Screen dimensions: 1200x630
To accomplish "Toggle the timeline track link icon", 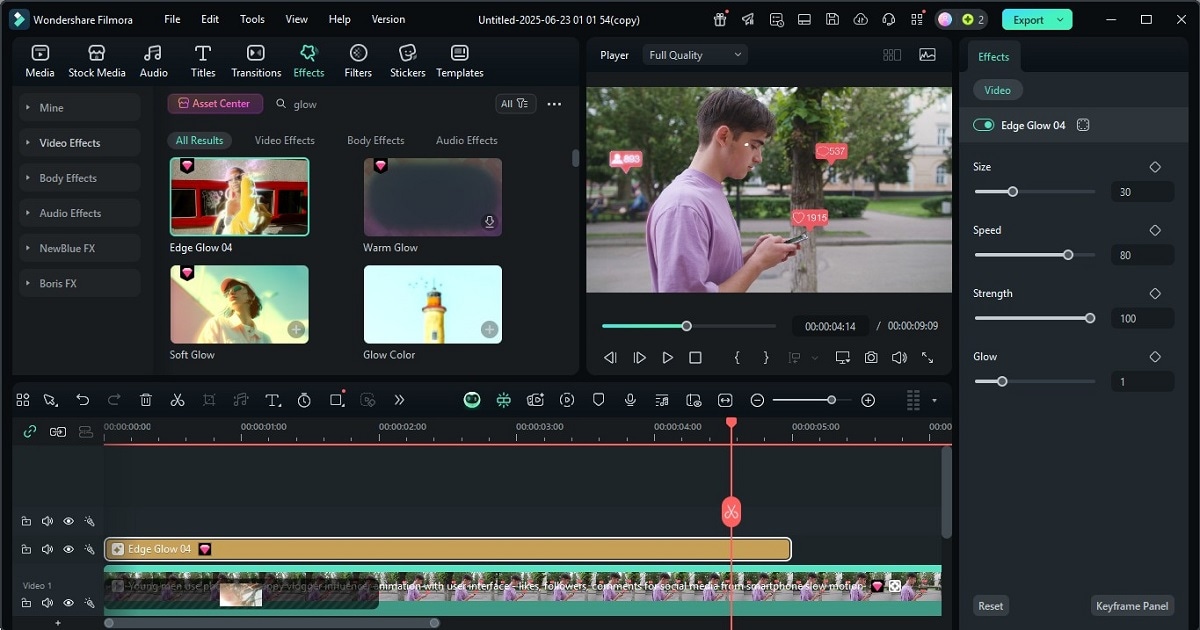I will coord(30,431).
